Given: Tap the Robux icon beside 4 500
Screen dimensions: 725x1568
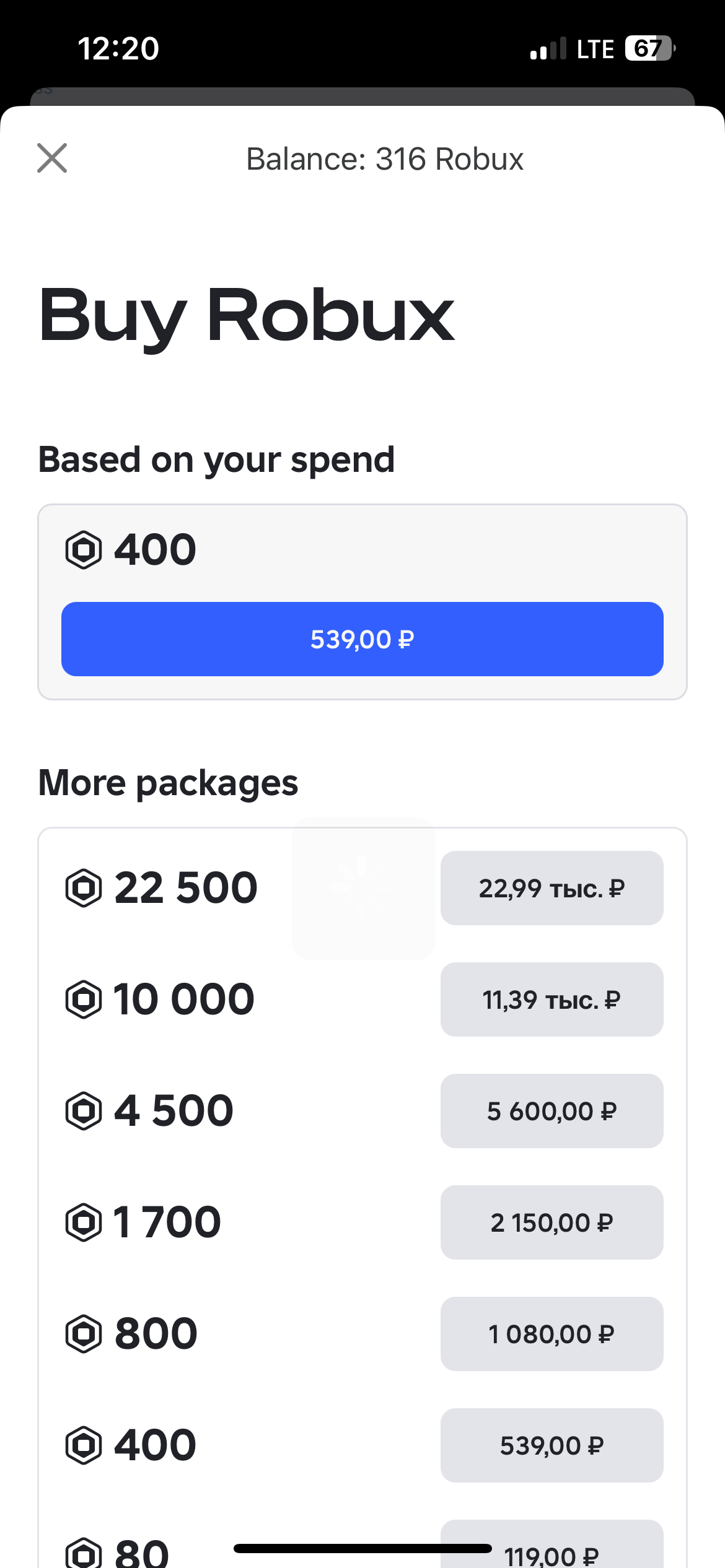Looking at the screenshot, I should [84, 1111].
